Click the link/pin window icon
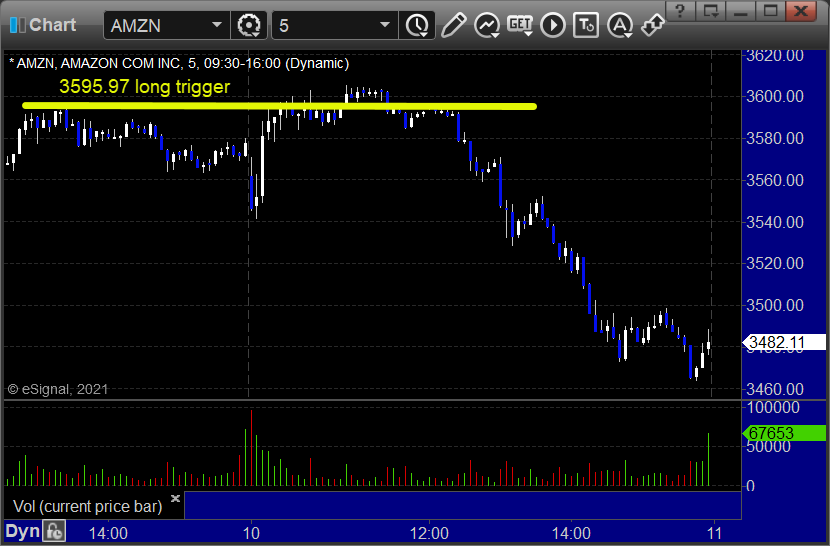This screenshot has width=830, height=546. click(653, 25)
